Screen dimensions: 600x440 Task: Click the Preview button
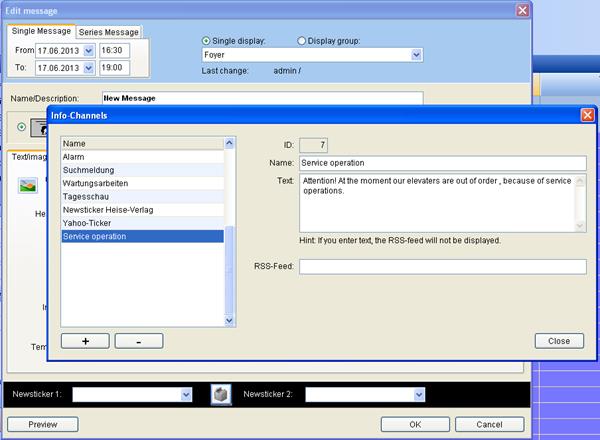42,425
